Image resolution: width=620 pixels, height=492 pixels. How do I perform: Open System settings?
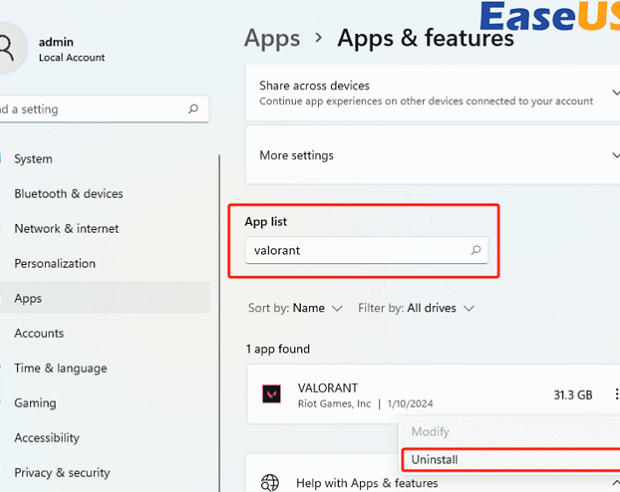(33, 159)
